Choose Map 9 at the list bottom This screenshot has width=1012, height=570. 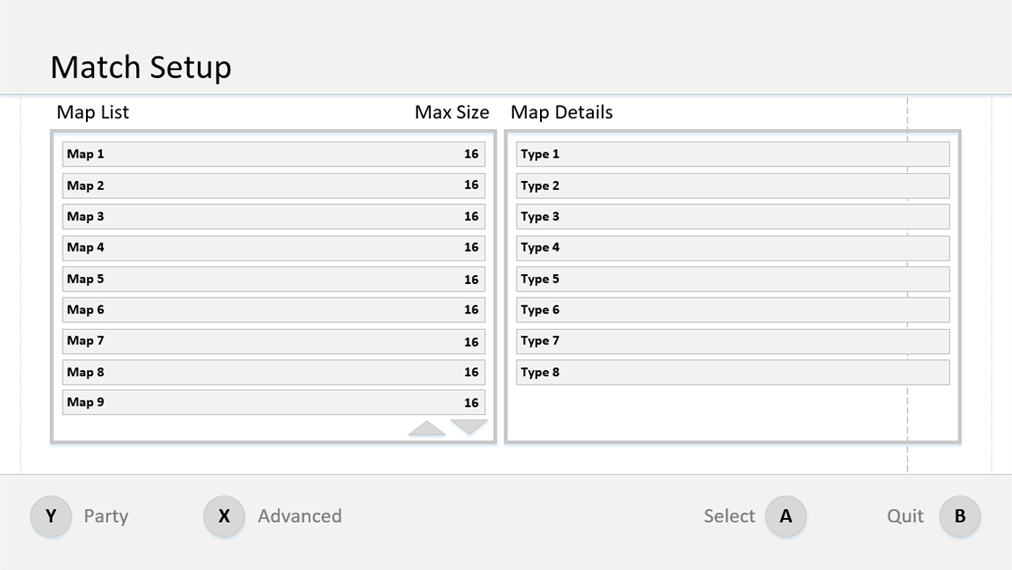point(273,403)
